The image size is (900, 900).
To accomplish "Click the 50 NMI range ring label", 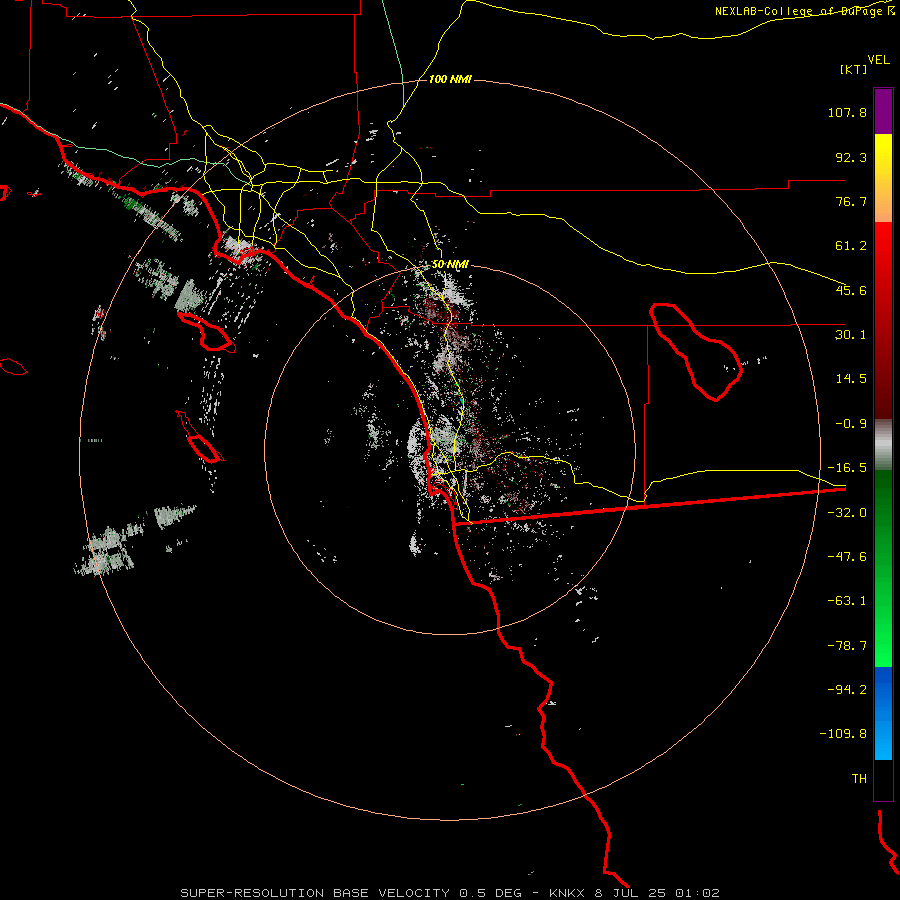I will point(450,265).
